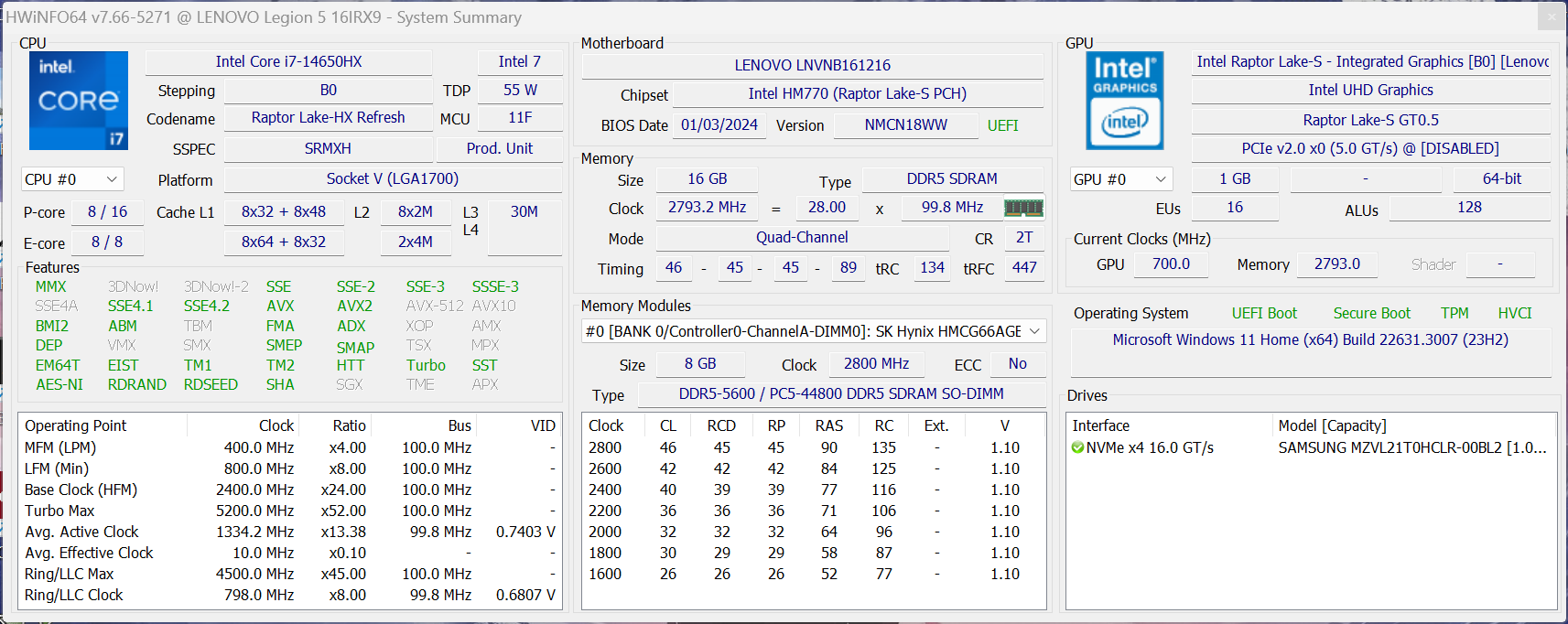Click the Raptor Lake-S GT0.5 field
Image resolution: width=1568 pixels, height=624 pixels.
click(1371, 121)
